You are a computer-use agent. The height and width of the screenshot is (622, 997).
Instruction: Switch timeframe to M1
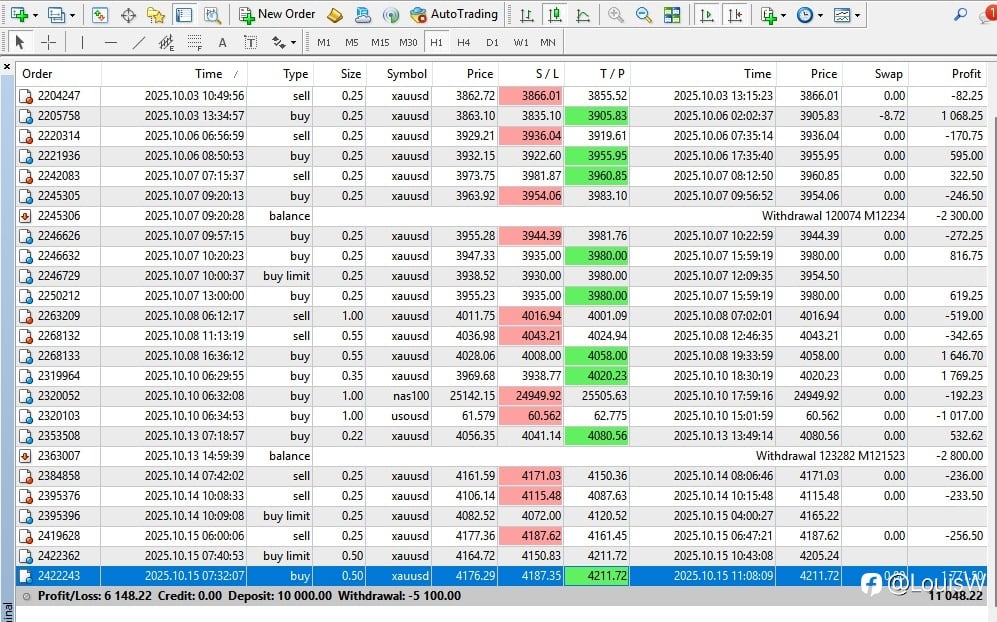point(324,43)
